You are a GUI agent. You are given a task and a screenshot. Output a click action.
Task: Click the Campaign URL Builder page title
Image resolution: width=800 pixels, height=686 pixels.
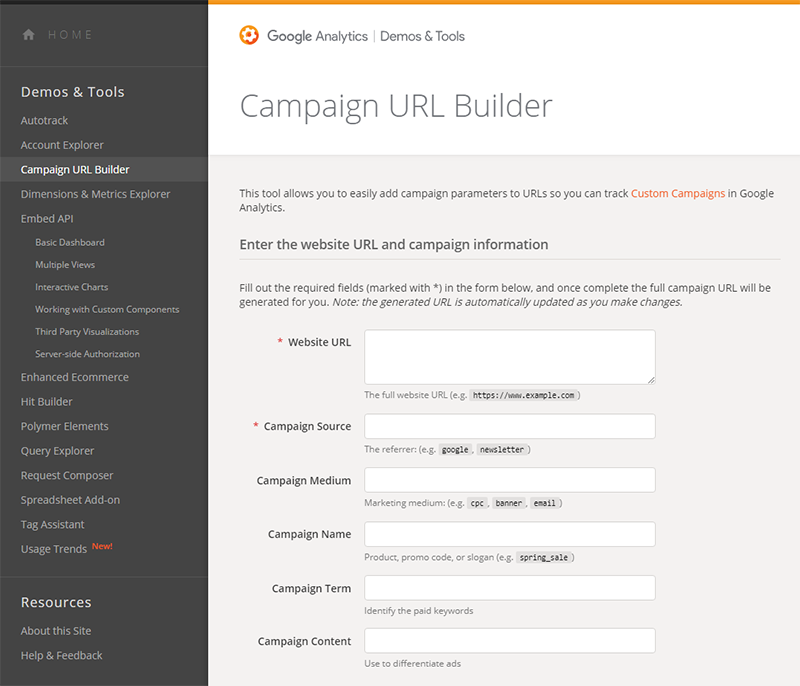396,106
